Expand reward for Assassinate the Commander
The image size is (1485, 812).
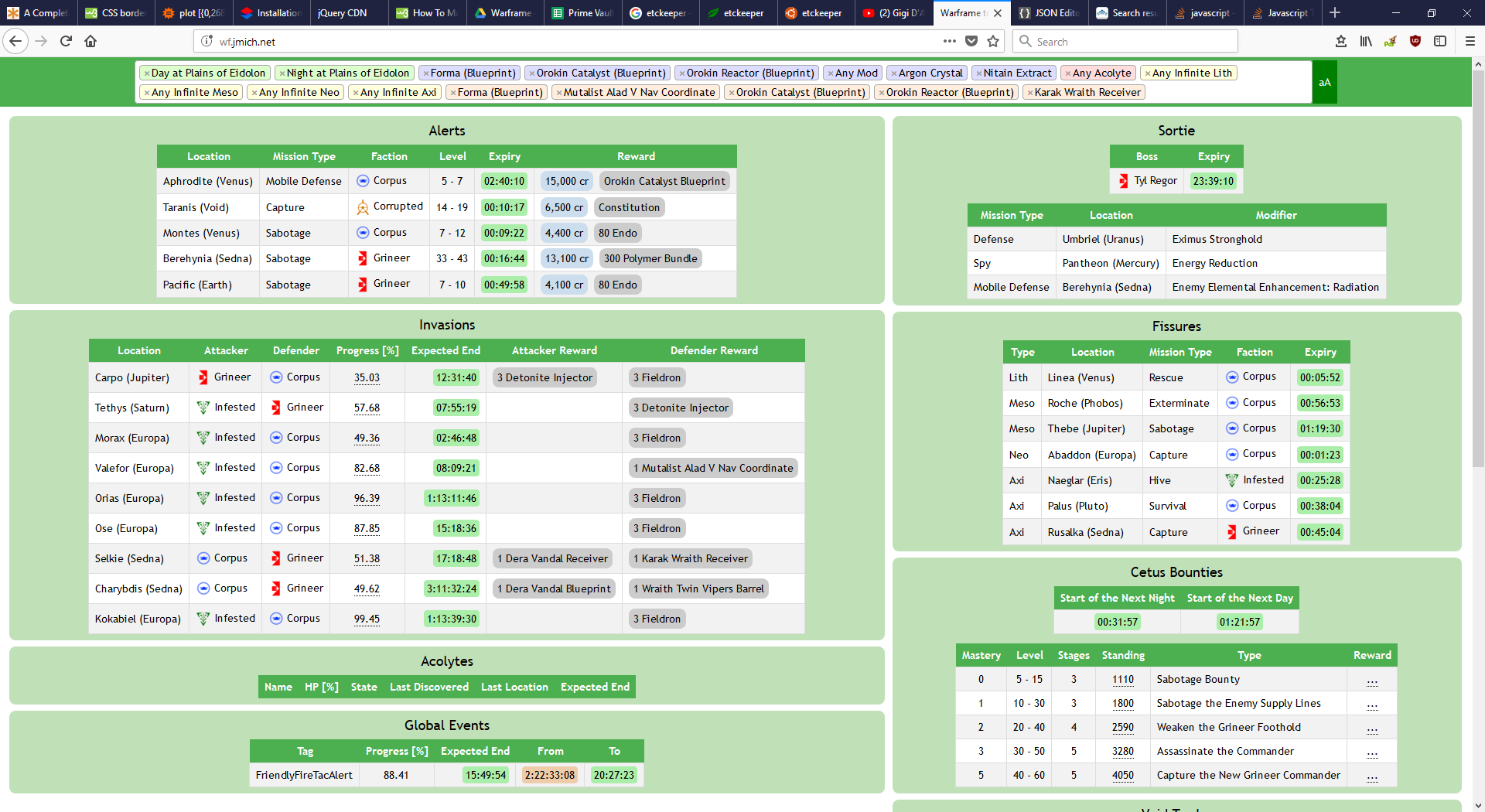point(1372,752)
